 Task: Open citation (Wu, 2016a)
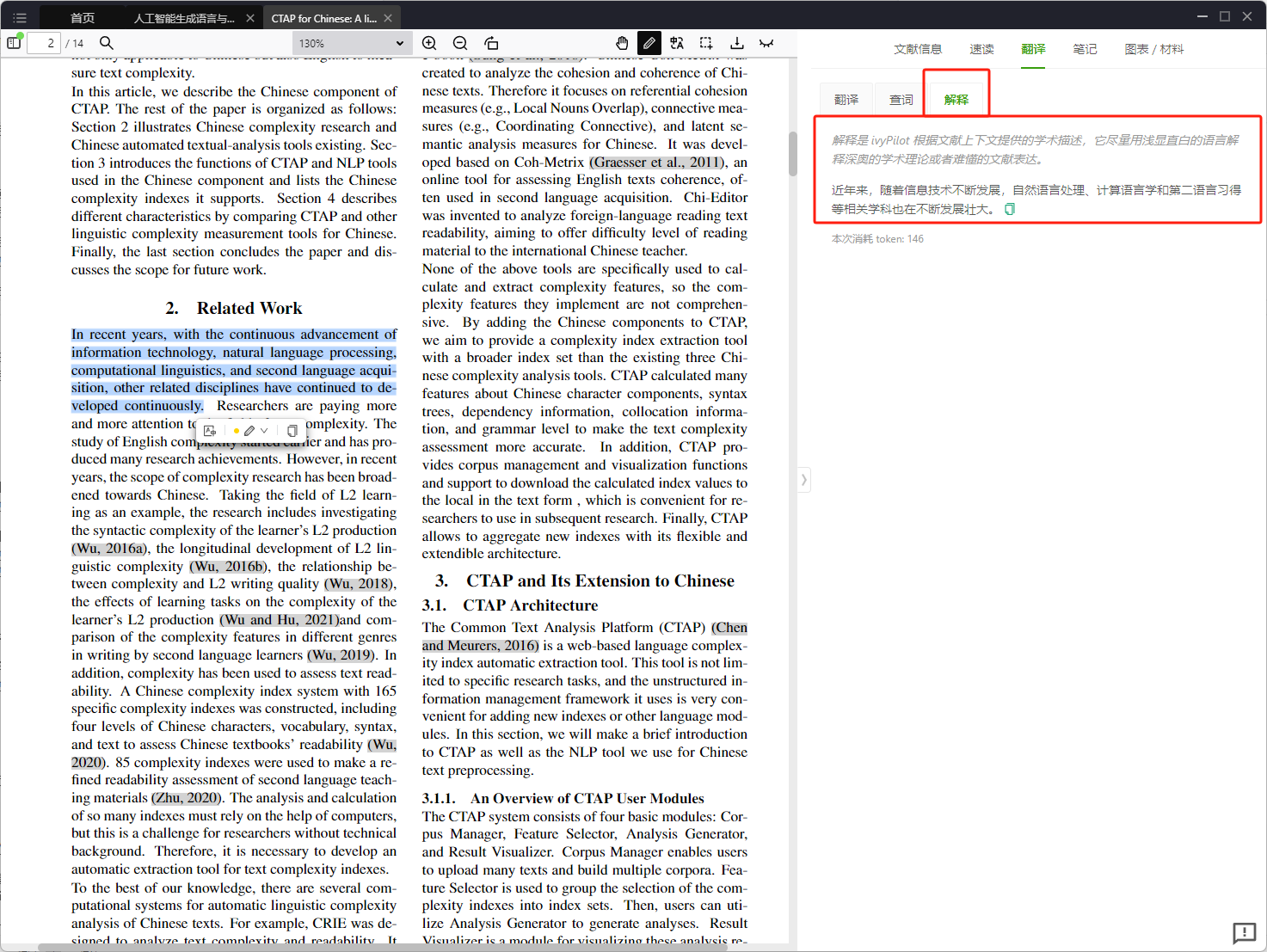pyautogui.click(x=109, y=548)
